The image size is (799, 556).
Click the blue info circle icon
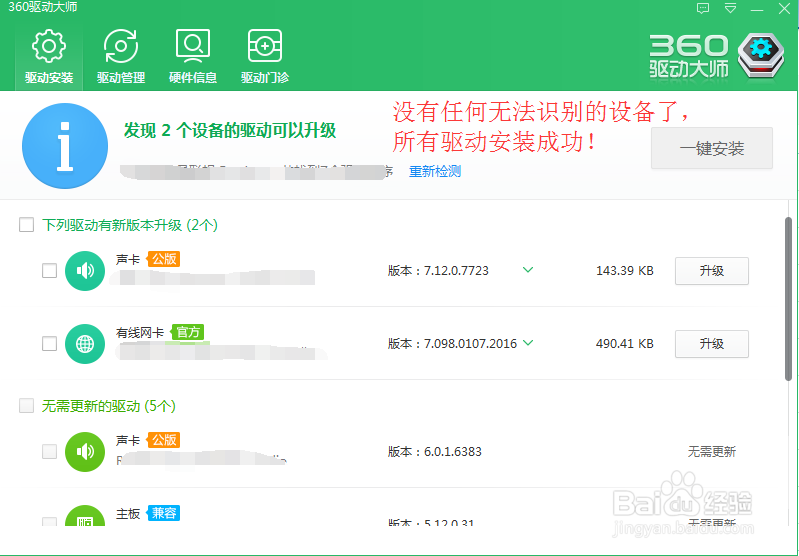[x=65, y=146]
